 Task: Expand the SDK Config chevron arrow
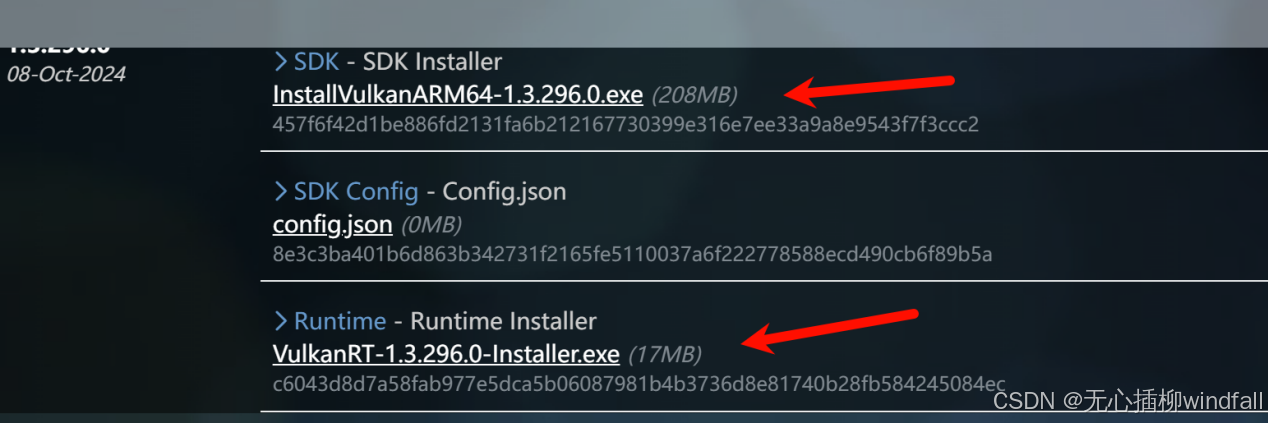point(281,191)
